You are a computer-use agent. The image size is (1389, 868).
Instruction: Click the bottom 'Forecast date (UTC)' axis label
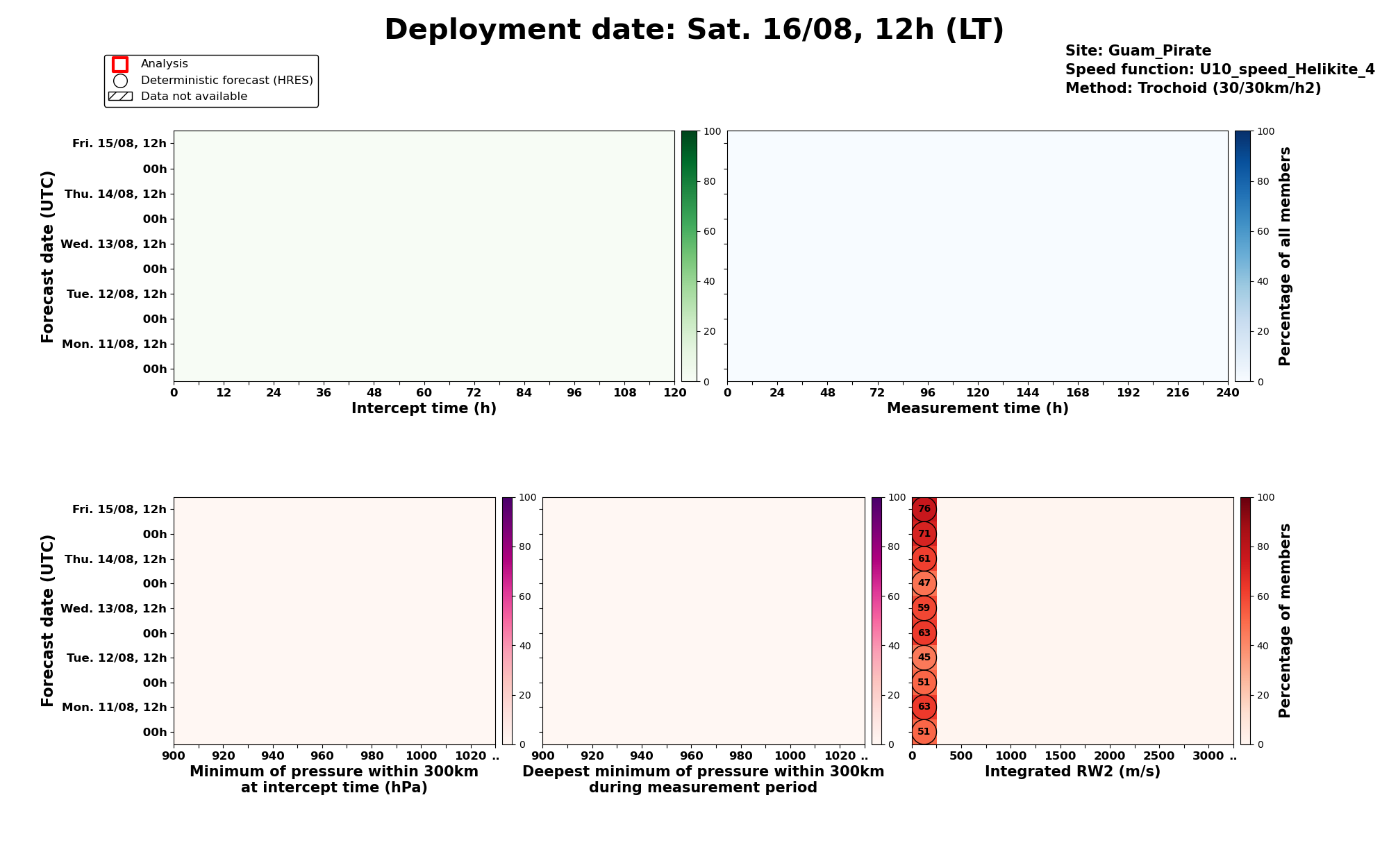pos(47,621)
